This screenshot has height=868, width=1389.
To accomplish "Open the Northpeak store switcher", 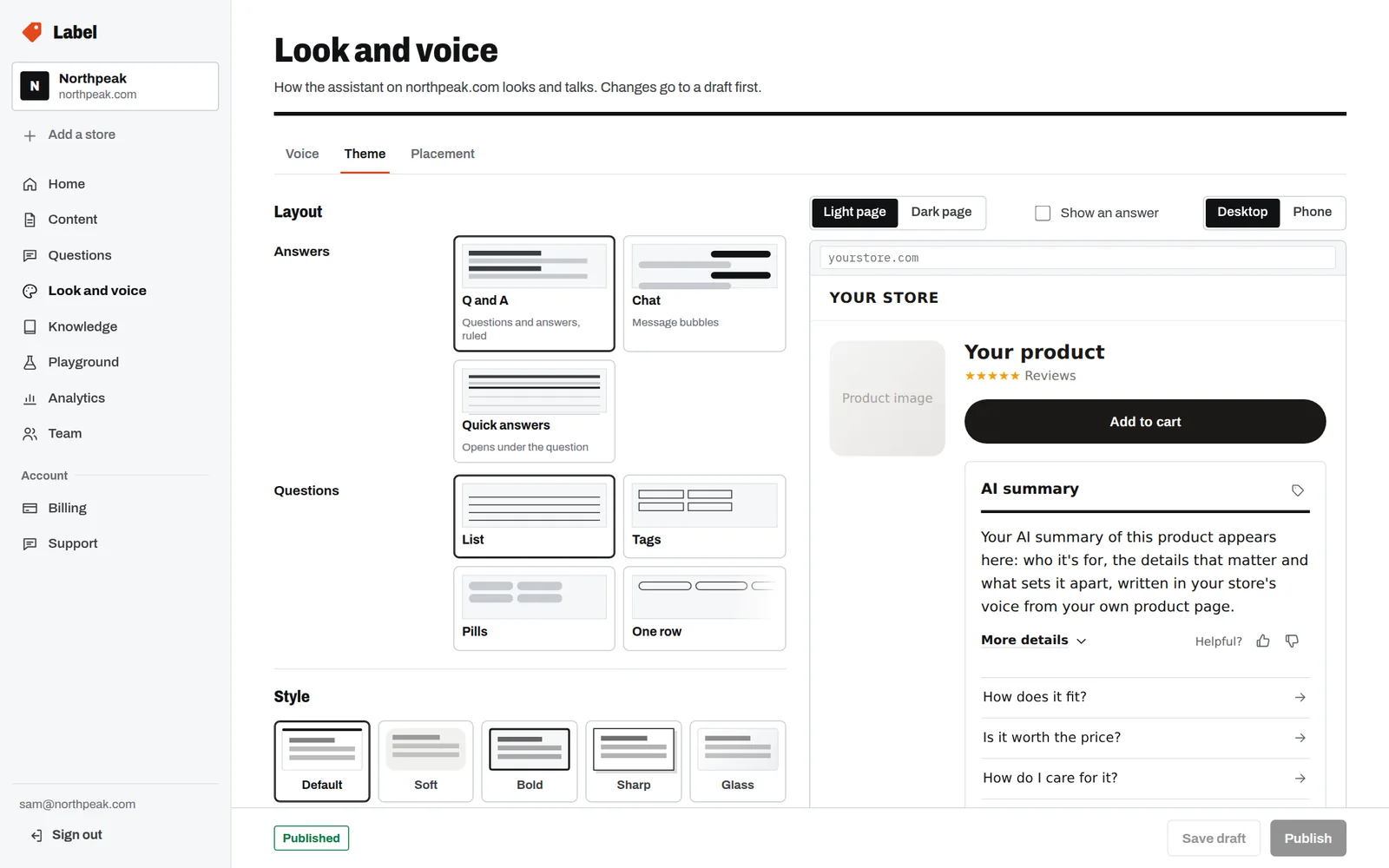I will (115, 86).
